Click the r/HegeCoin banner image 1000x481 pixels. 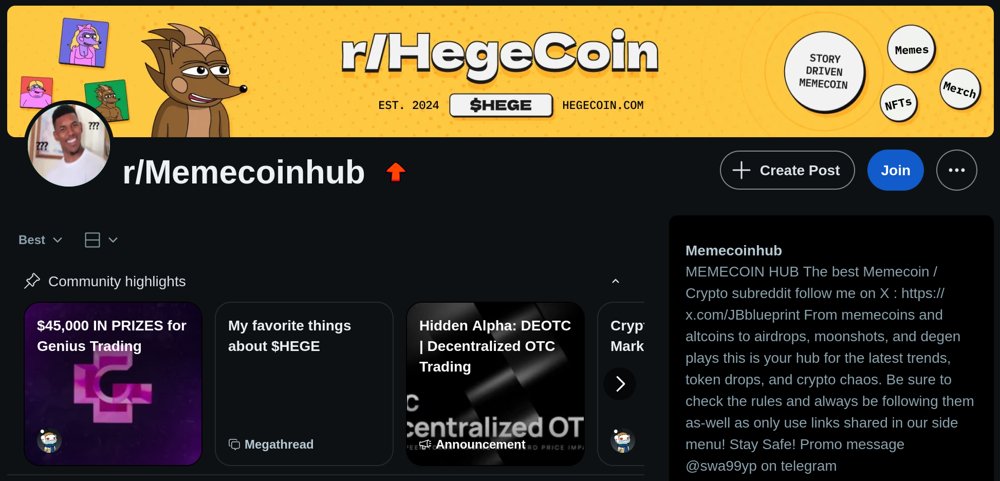tap(500, 71)
